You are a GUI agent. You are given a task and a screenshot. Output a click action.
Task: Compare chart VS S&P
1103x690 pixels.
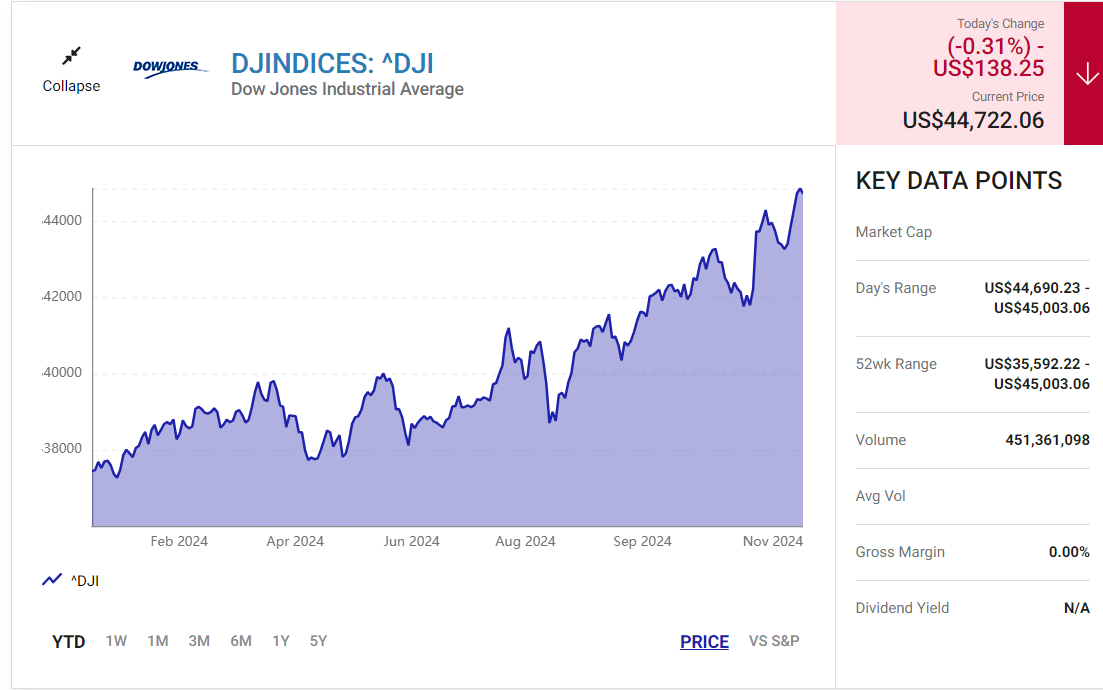(x=774, y=641)
